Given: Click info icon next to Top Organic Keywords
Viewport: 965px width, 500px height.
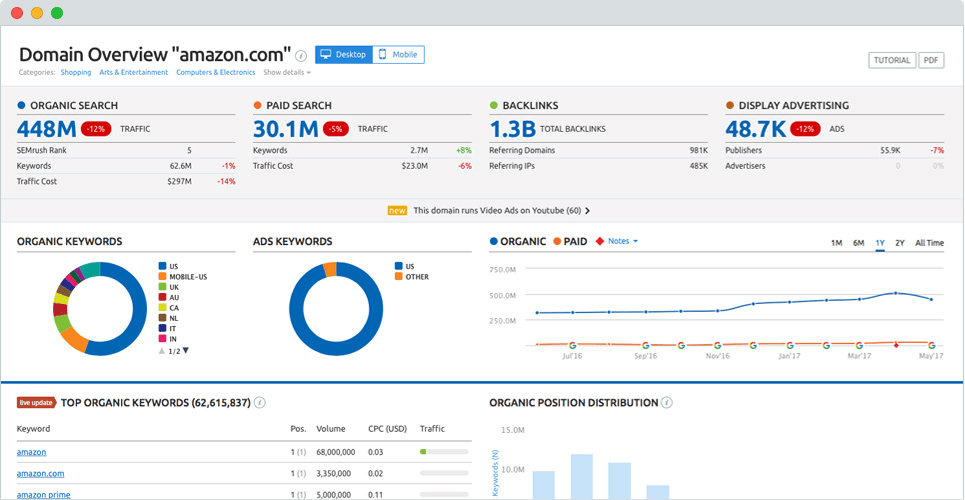Looking at the screenshot, I should (260, 403).
